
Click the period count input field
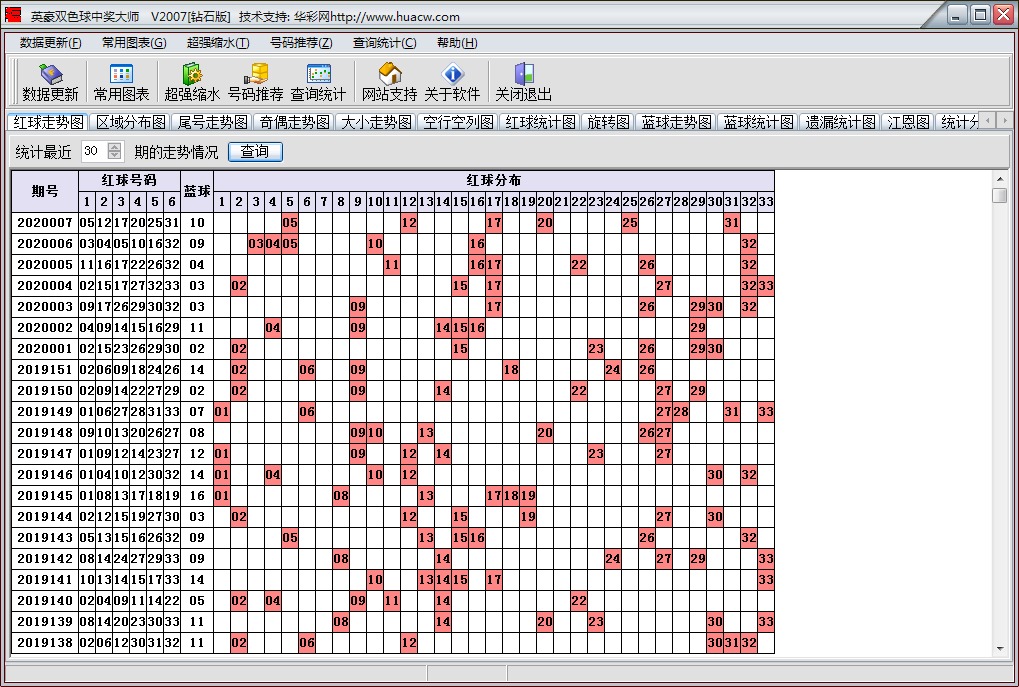(x=92, y=152)
